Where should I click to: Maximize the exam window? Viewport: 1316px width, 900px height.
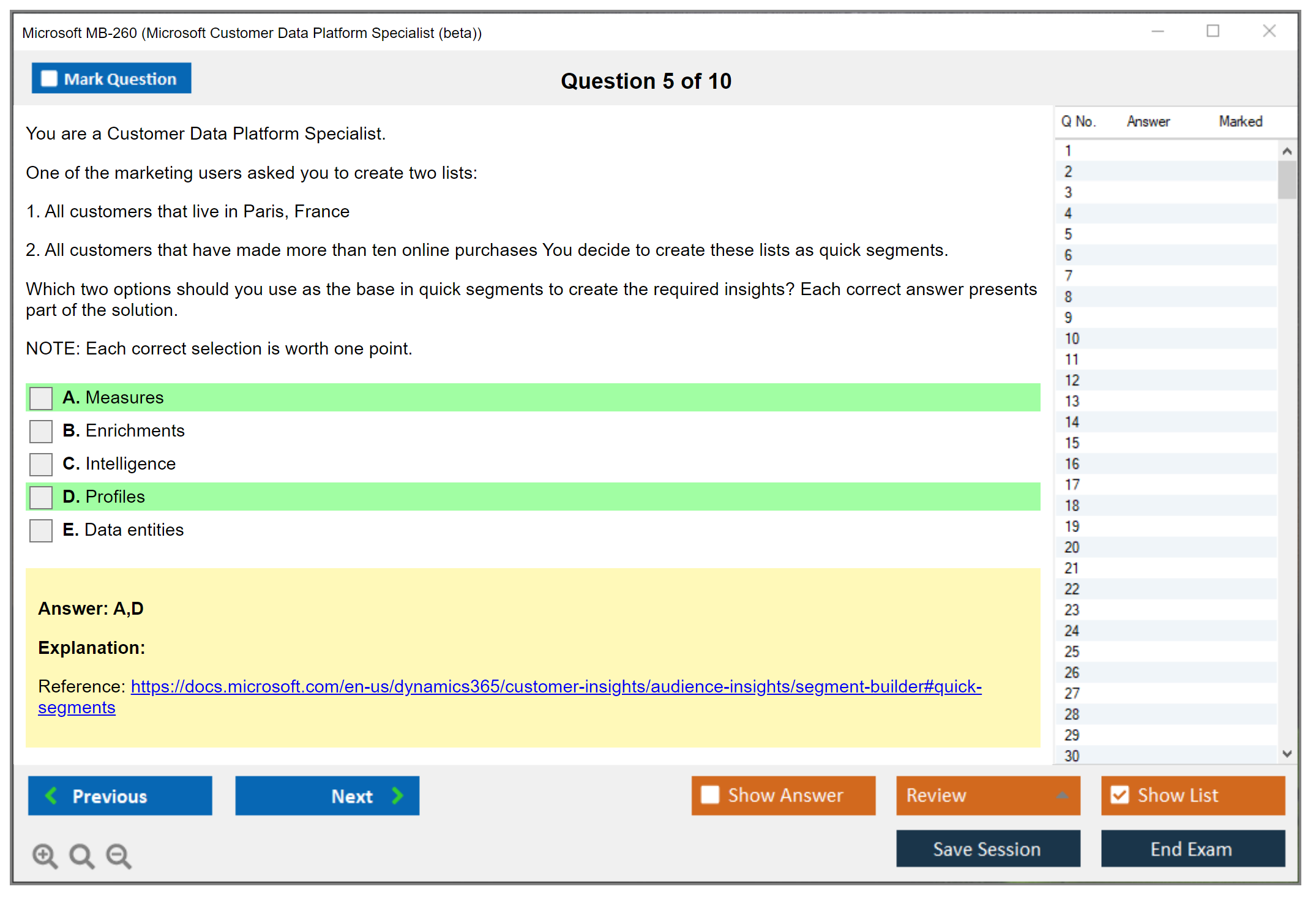(x=1213, y=31)
